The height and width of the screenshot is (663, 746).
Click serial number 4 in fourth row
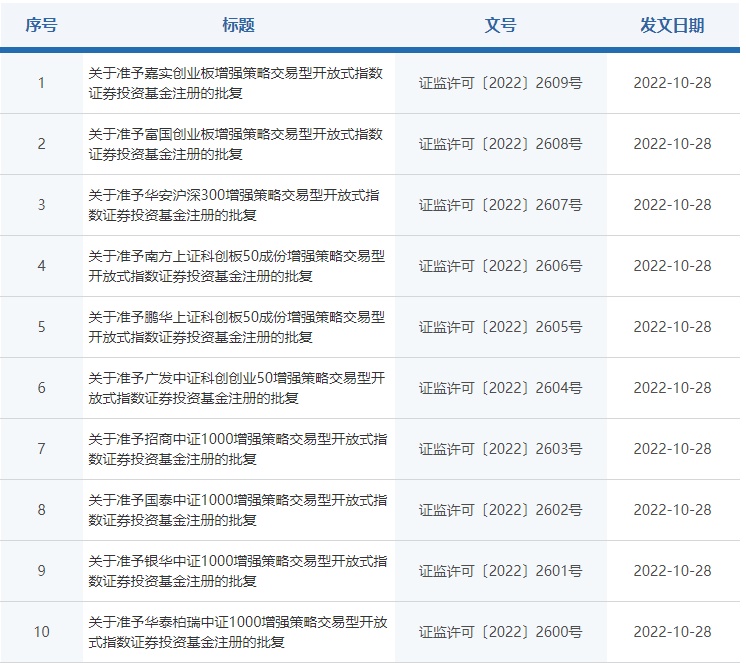(41, 266)
